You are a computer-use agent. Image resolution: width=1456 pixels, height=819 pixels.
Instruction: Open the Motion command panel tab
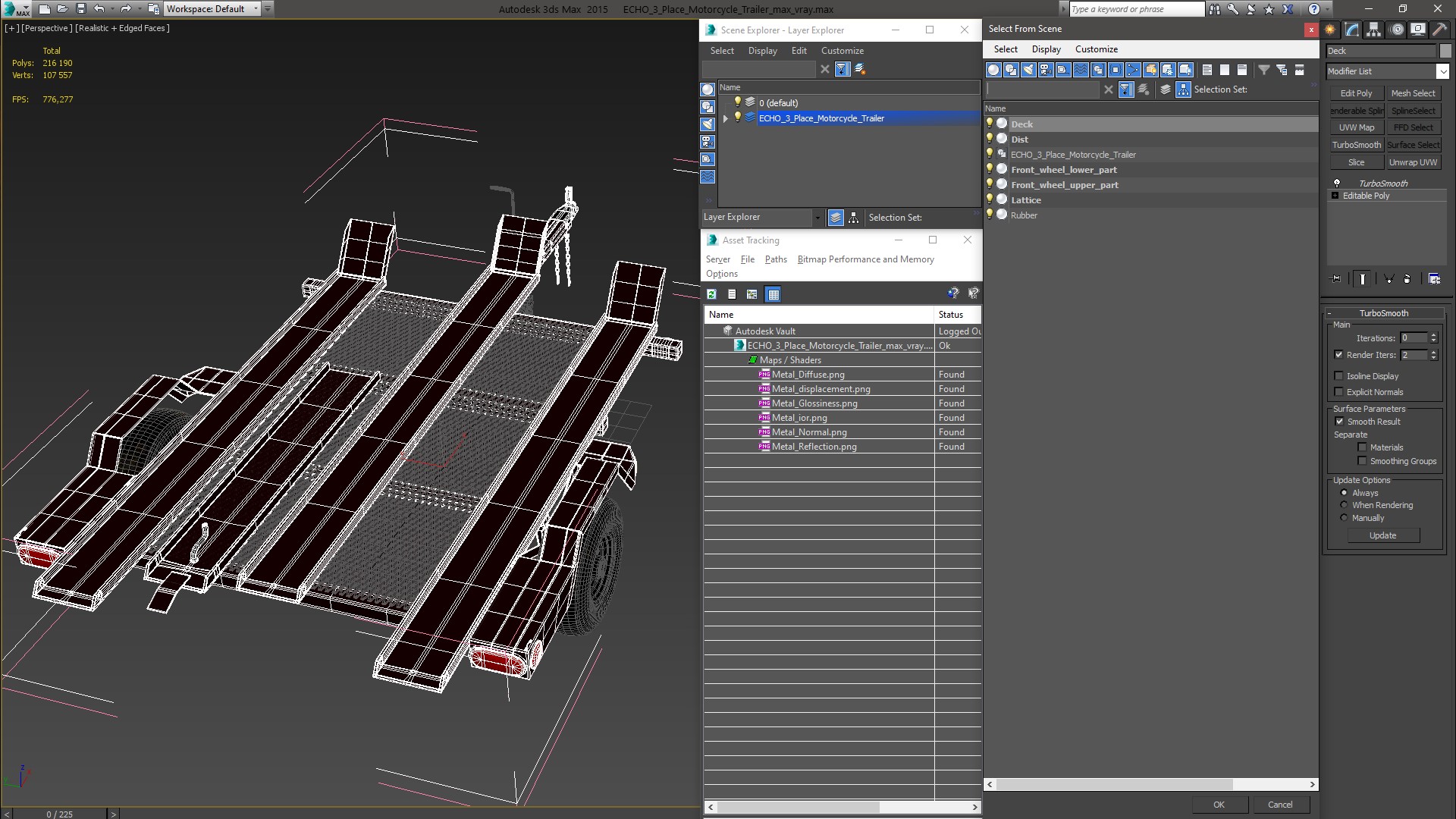1397,30
